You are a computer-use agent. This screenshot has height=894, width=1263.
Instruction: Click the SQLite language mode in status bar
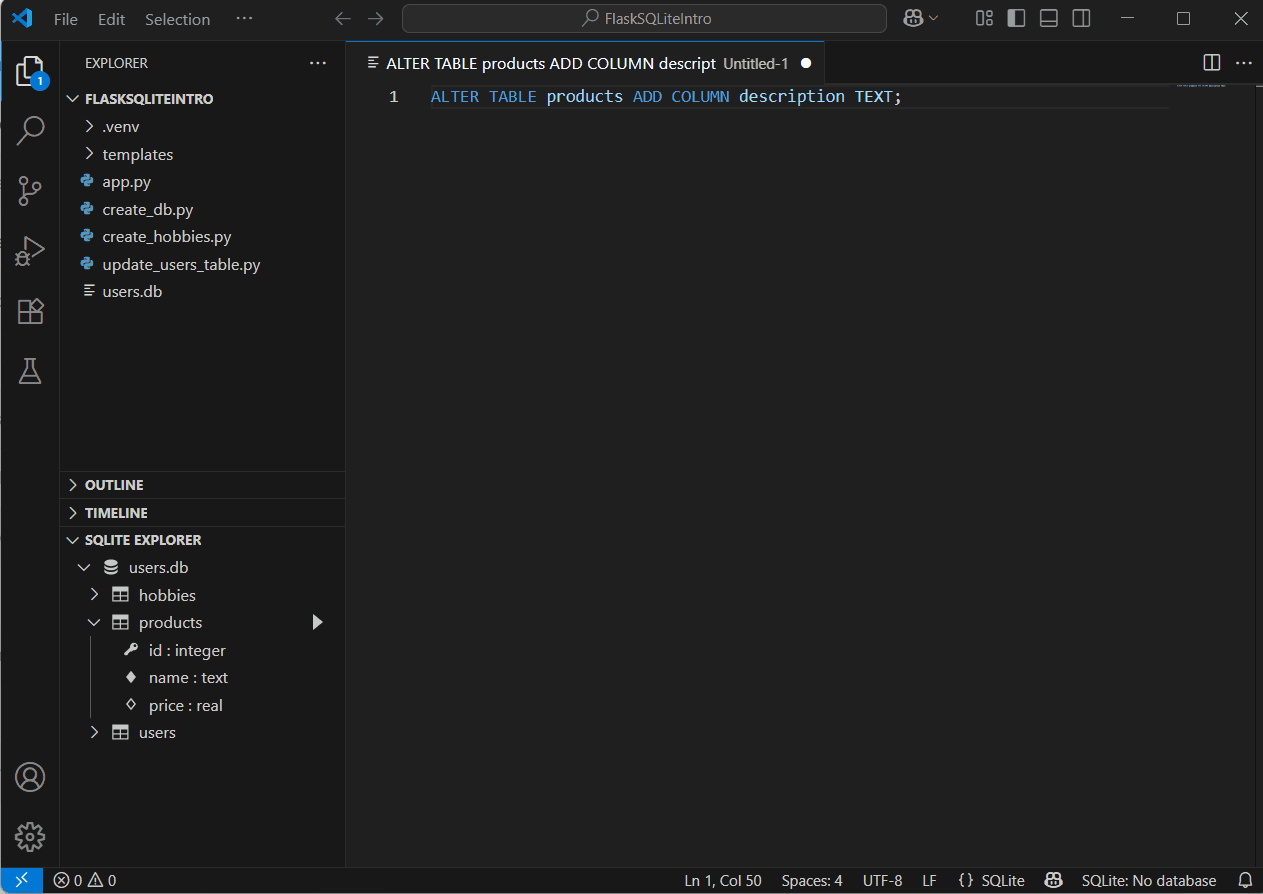(x=991, y=881)
